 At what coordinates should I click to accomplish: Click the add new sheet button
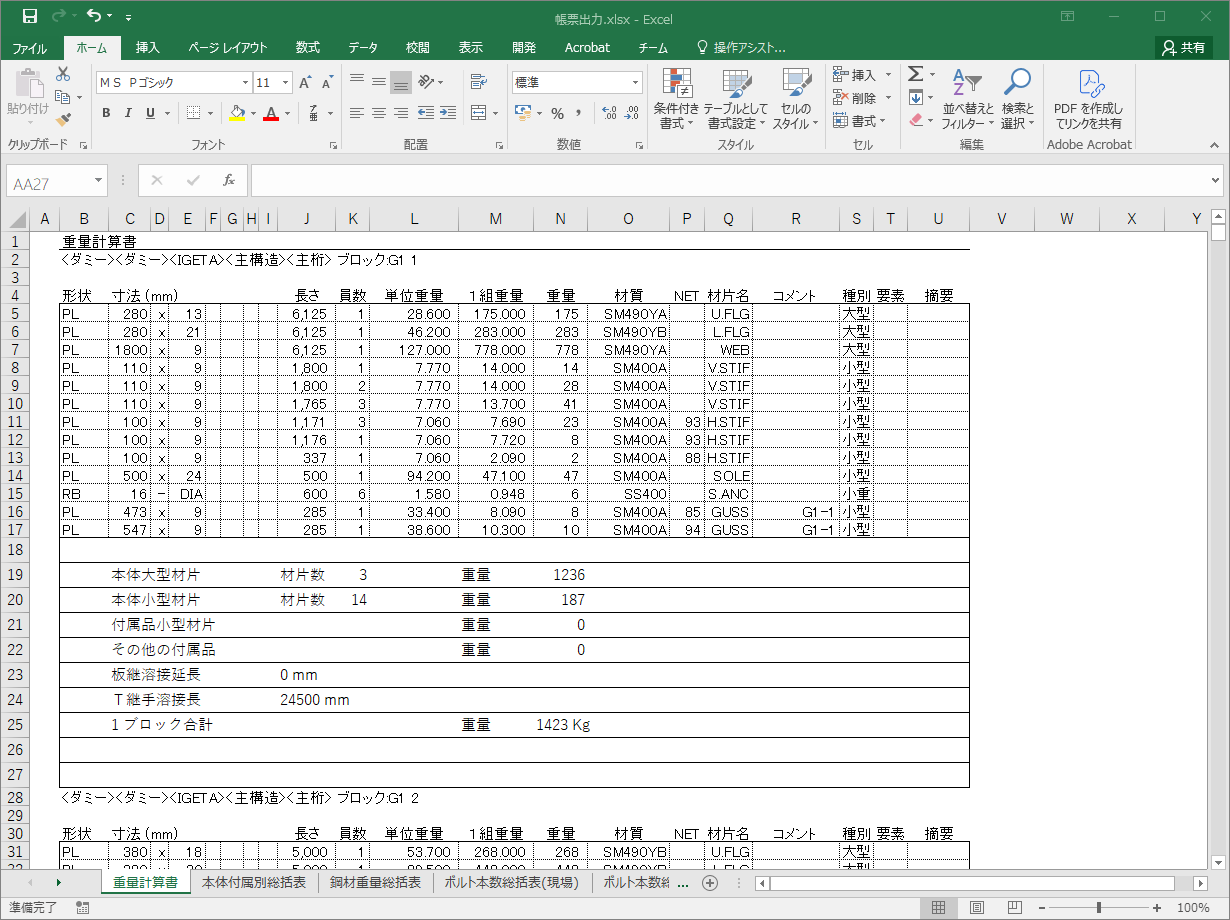pyautogui.click(x=710, y=883)
